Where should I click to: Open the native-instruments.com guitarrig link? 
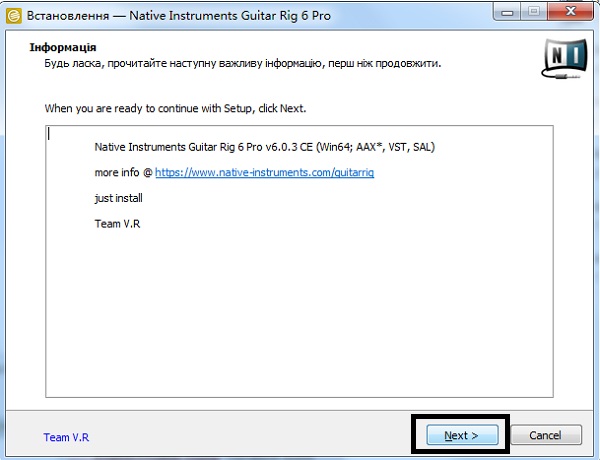click(264, 173)
